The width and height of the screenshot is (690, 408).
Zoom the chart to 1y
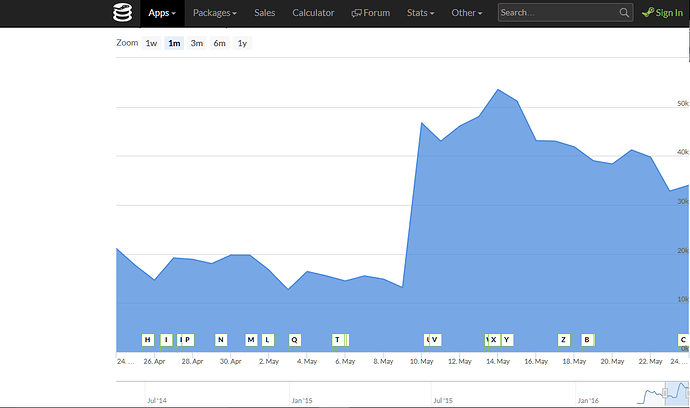click(x=242, y=43)
